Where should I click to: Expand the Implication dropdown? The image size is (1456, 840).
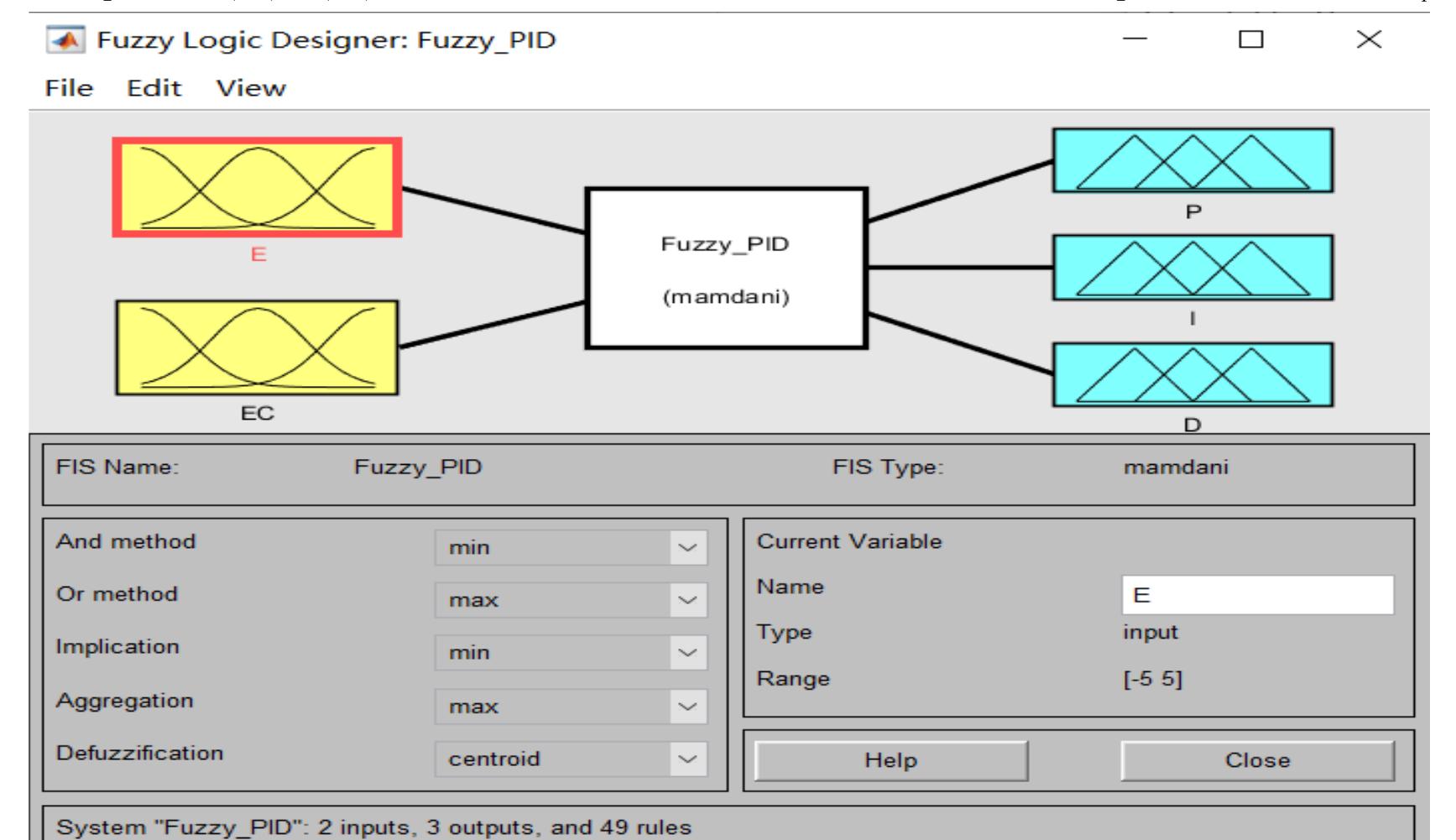point(571,653)
